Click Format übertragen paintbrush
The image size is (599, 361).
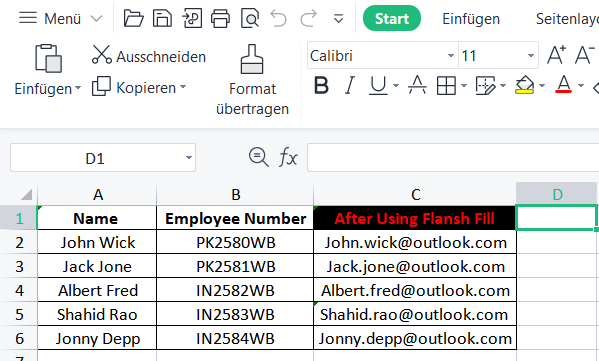tap(252, 80)
